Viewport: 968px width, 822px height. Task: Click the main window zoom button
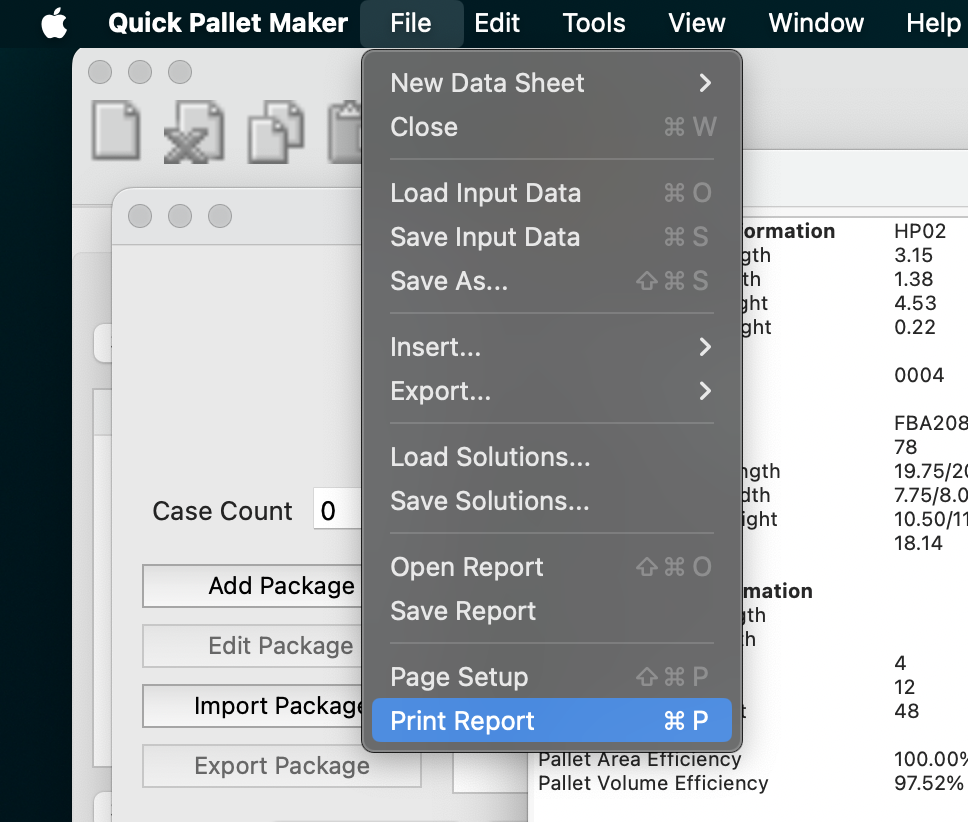[x=180, y=72]
